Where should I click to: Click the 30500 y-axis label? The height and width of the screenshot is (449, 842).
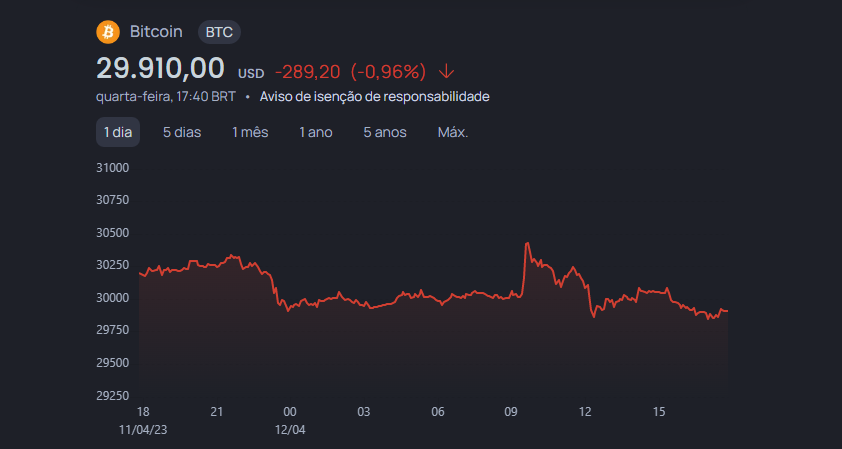point(113,233)
